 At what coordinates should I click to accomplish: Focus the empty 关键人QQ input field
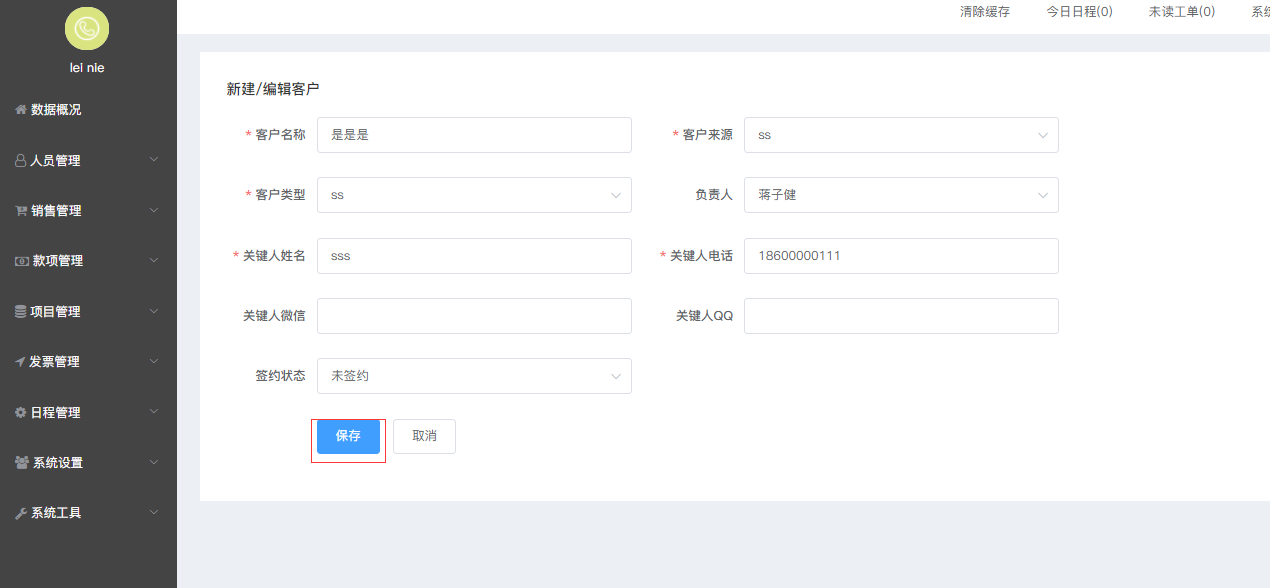(x=901, y=316)
